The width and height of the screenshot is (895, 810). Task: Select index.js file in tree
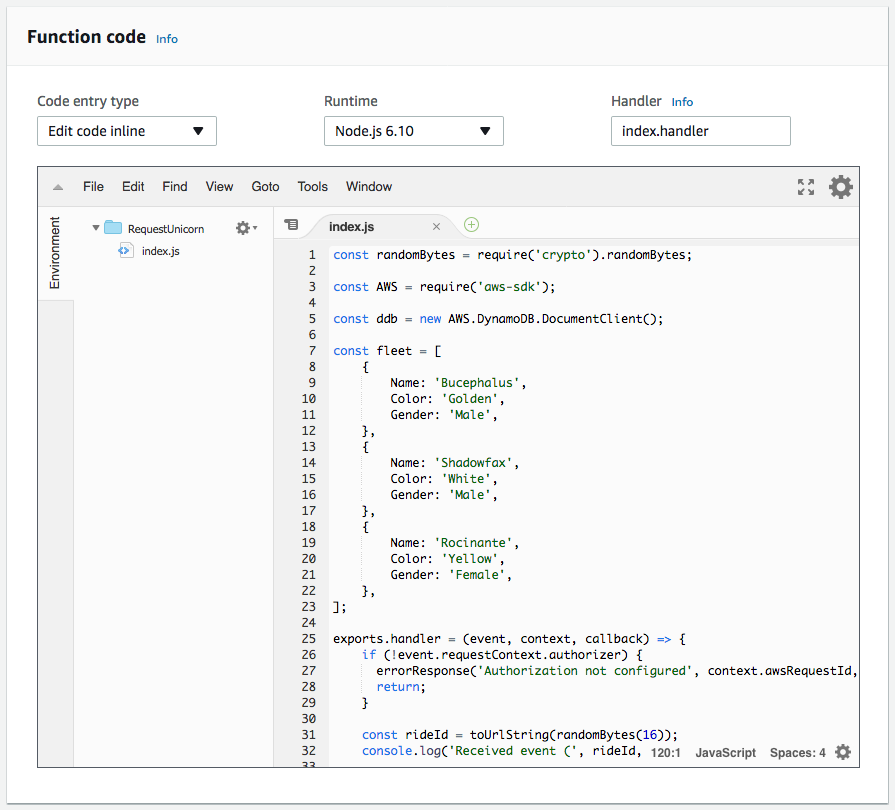[x=160, y=251]
